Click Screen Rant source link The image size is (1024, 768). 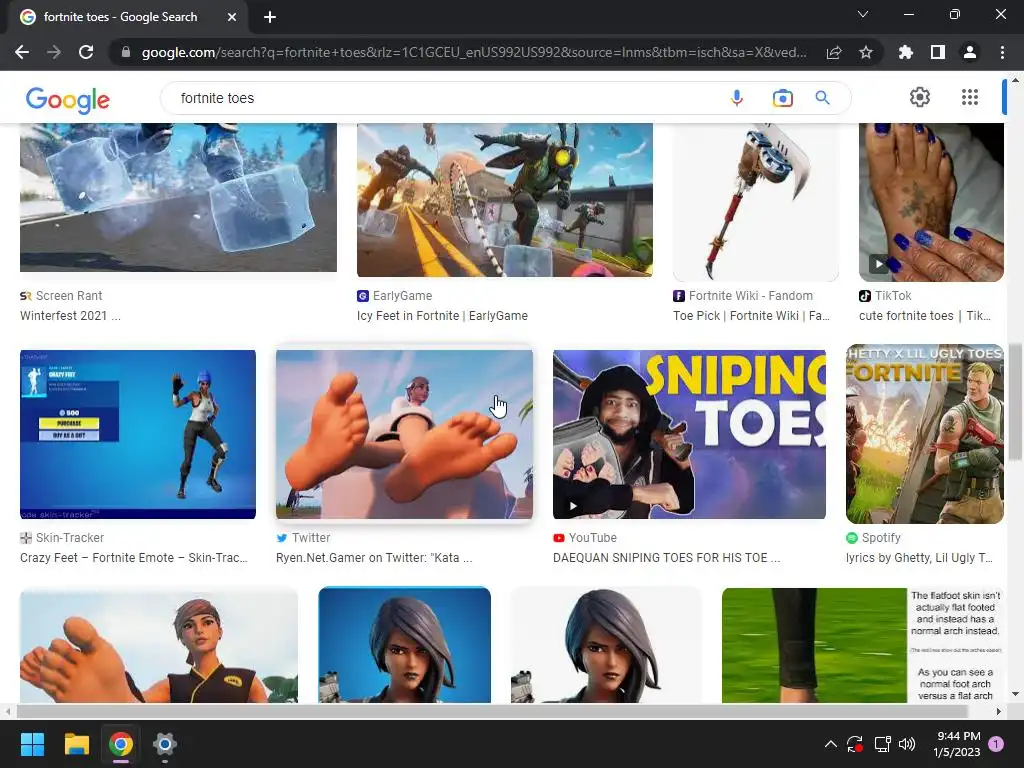(61, 296)
